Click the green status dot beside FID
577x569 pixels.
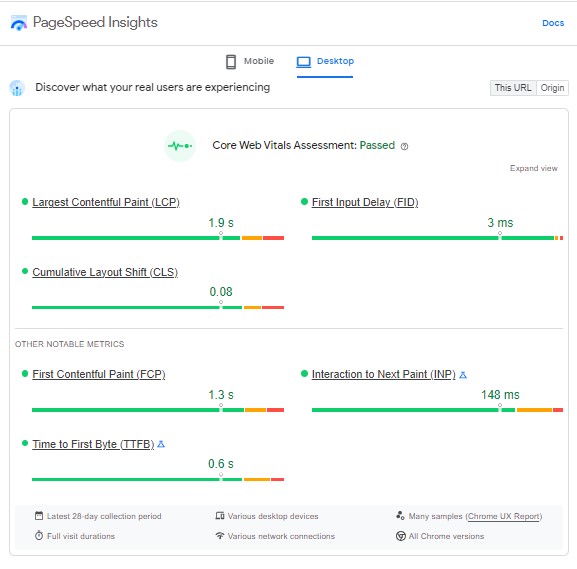click(x=304, y=202)
